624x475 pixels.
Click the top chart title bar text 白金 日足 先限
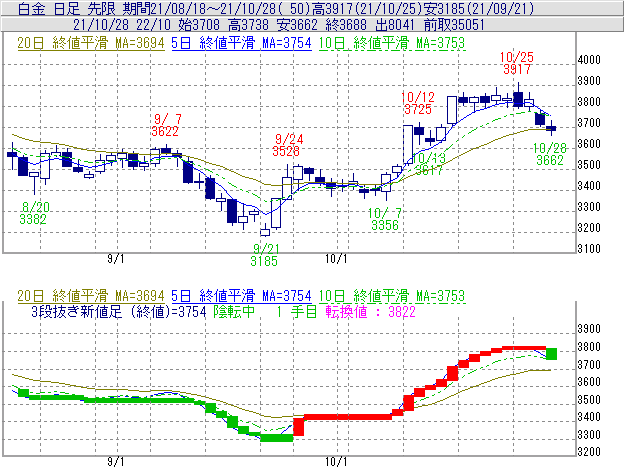[68, 8]
